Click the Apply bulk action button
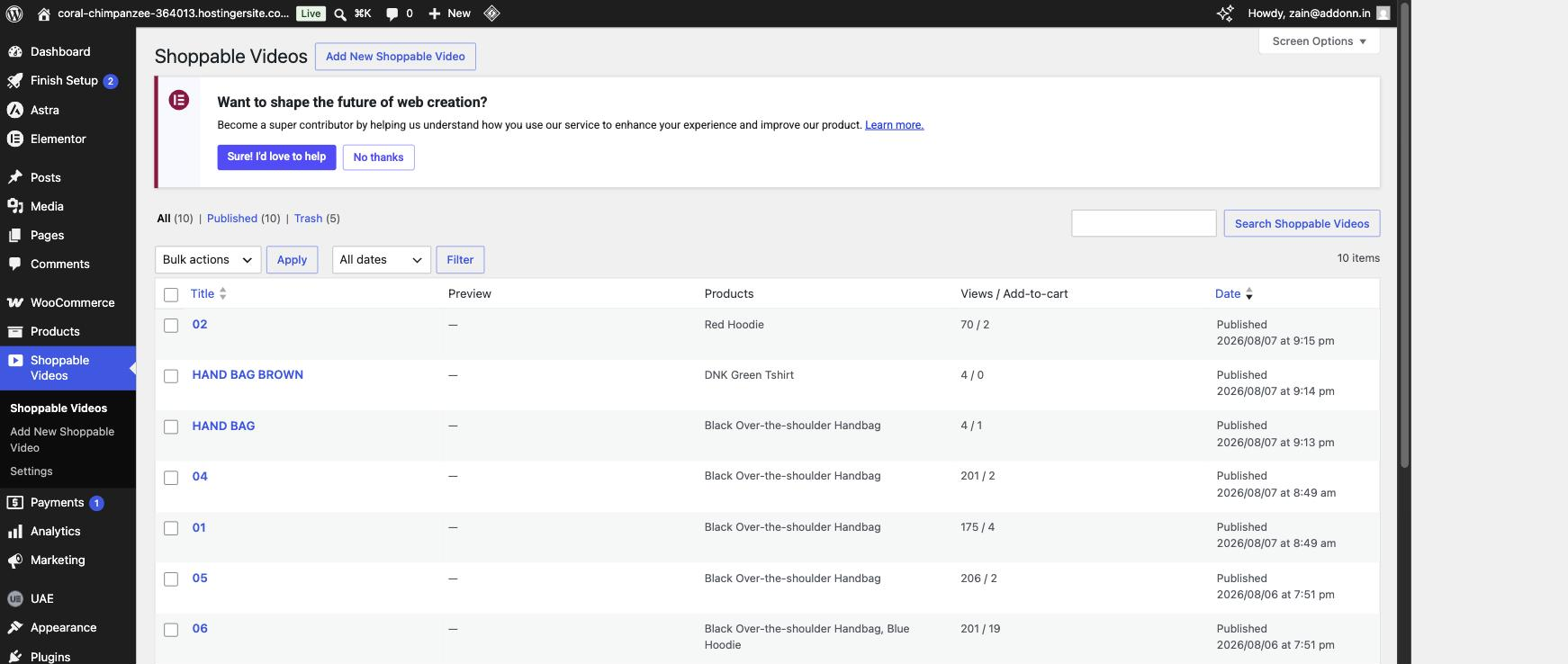This screenshot has height=664, width=1568. click(292, 259)
